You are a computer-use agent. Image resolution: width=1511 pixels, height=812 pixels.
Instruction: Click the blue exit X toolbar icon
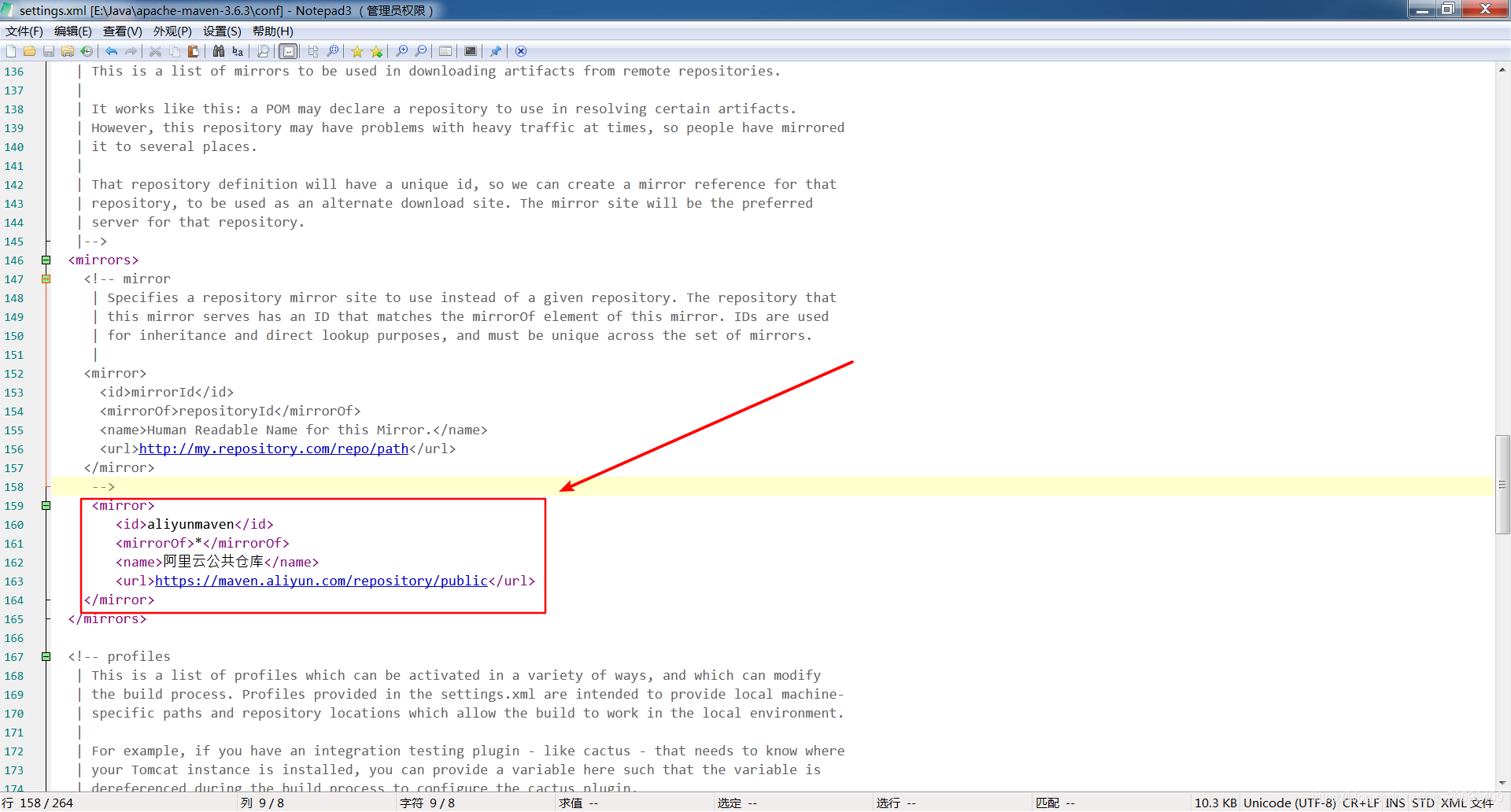521,51
